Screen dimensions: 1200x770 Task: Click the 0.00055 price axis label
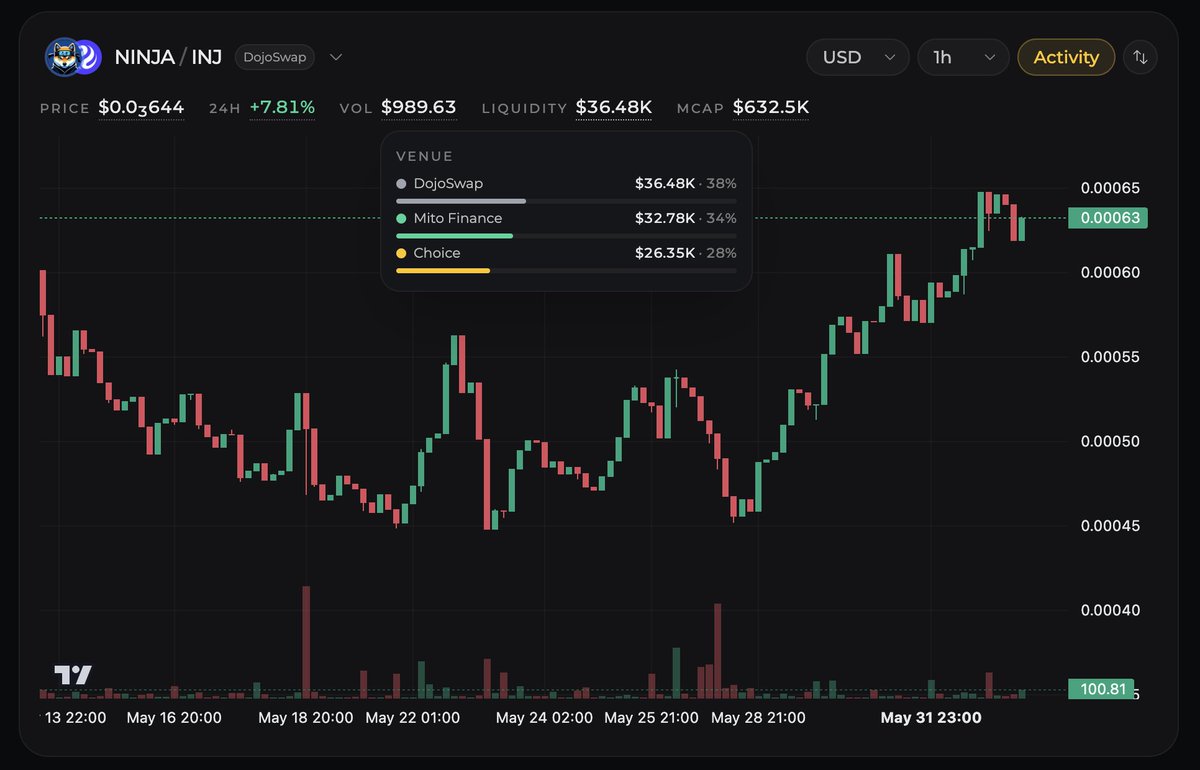coord(1110,357)
